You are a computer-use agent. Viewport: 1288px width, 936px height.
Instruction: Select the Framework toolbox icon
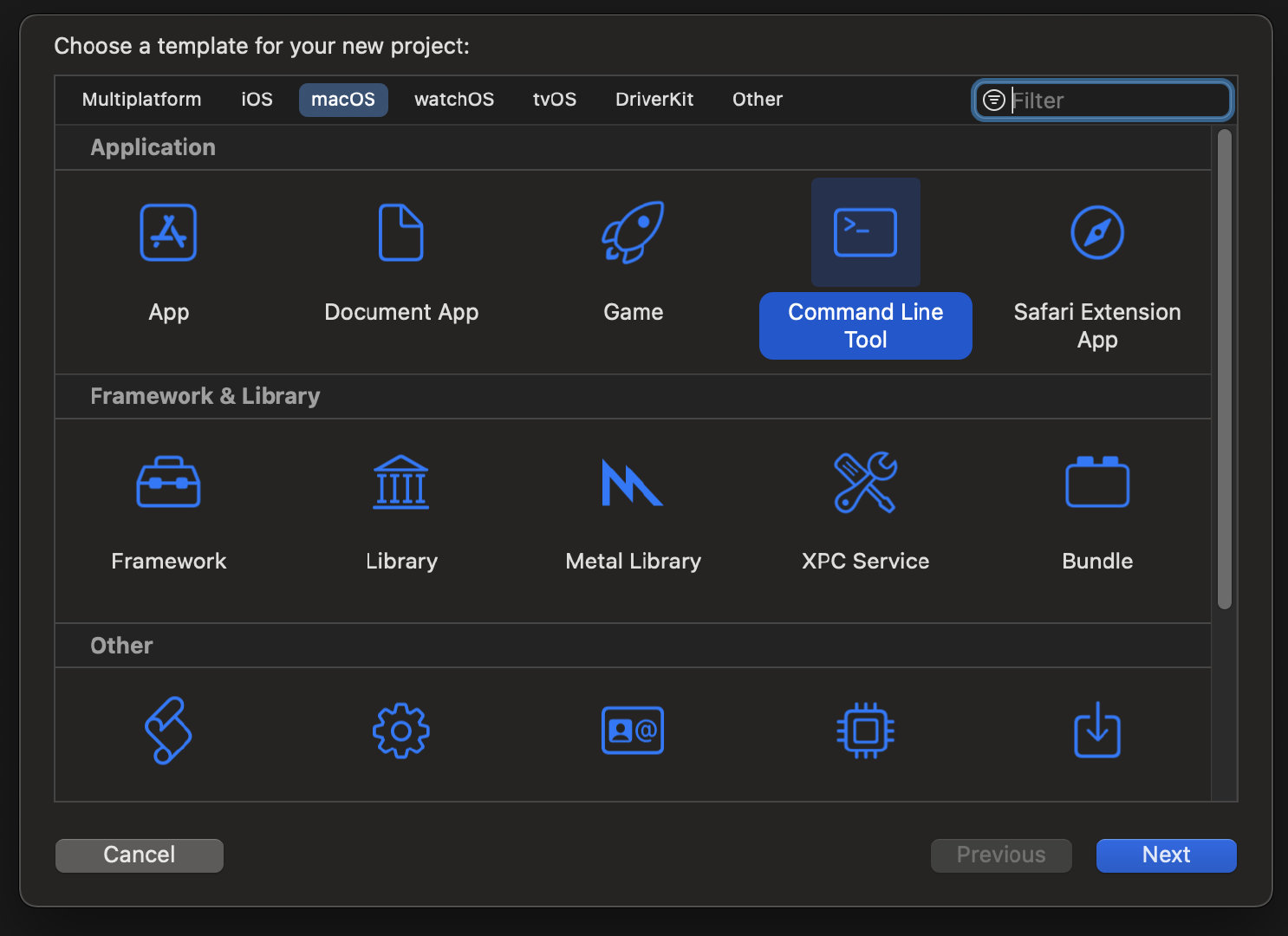click(x=168, y=482)
